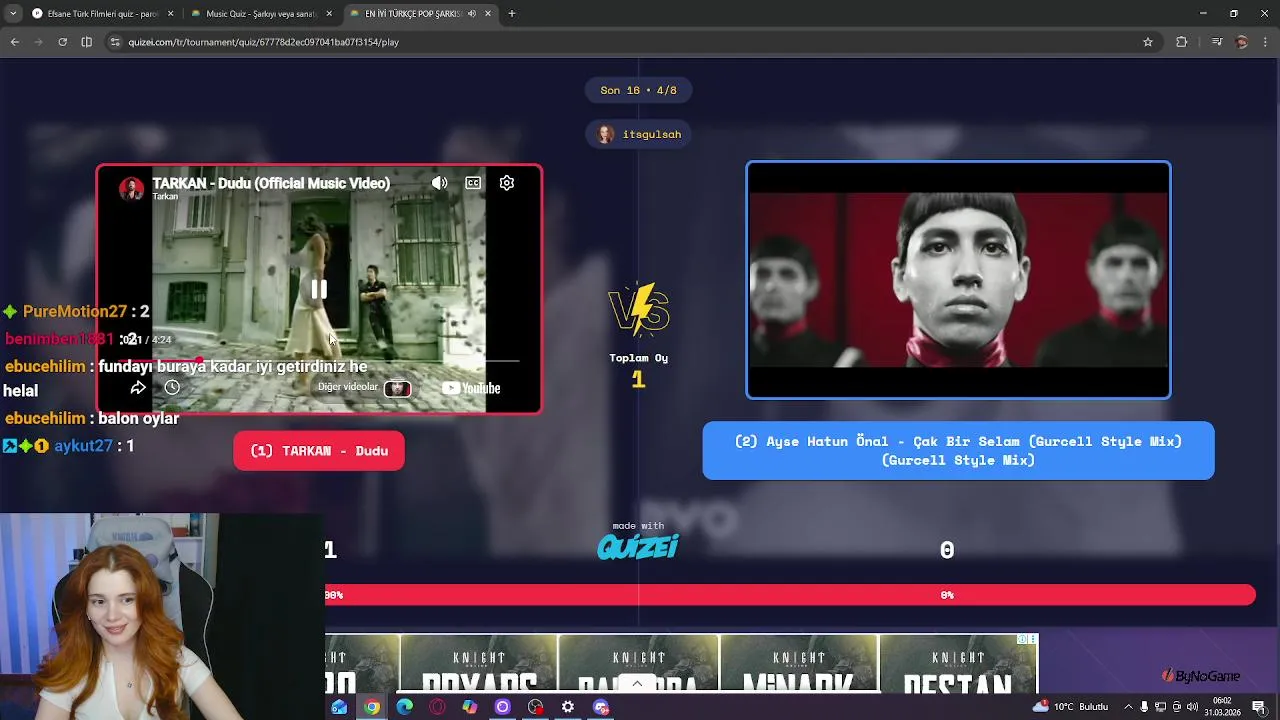Vote for (1) TARKAN - Dudu
Image resolution: width=1280 pixels, height=720 pixels.
pyautogui.click(x=319, y=451)
